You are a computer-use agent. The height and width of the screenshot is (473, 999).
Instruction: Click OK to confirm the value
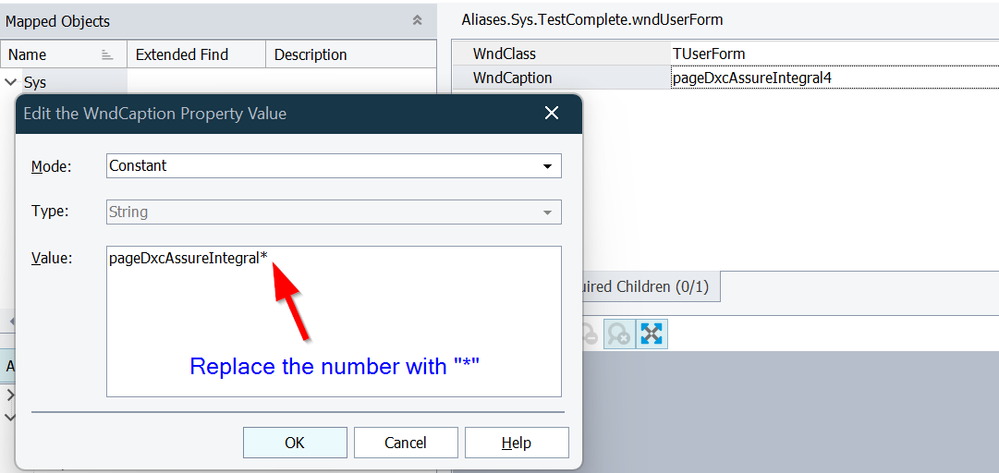point(295,442)
